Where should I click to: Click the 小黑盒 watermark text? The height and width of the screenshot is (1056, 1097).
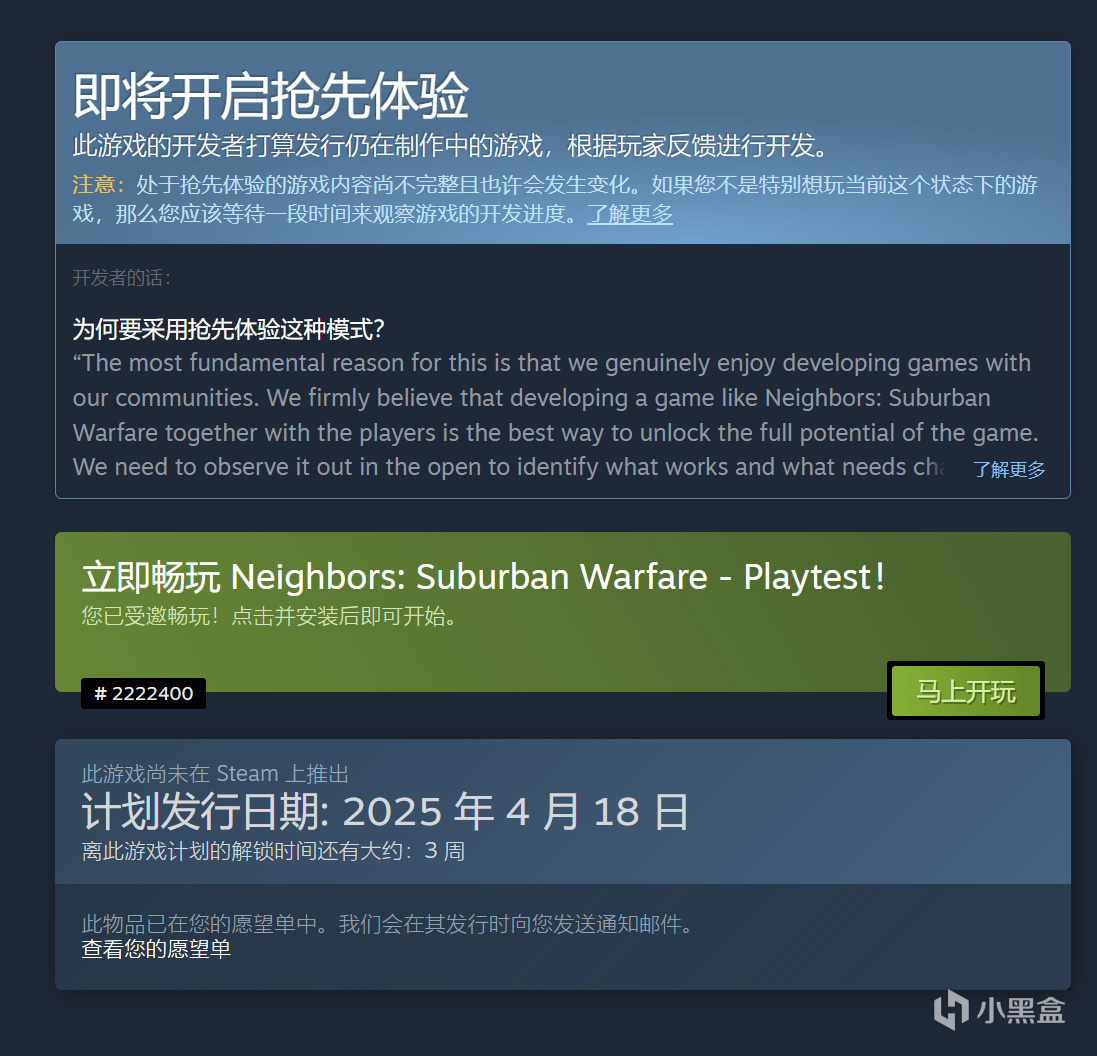[1021, 1011]
